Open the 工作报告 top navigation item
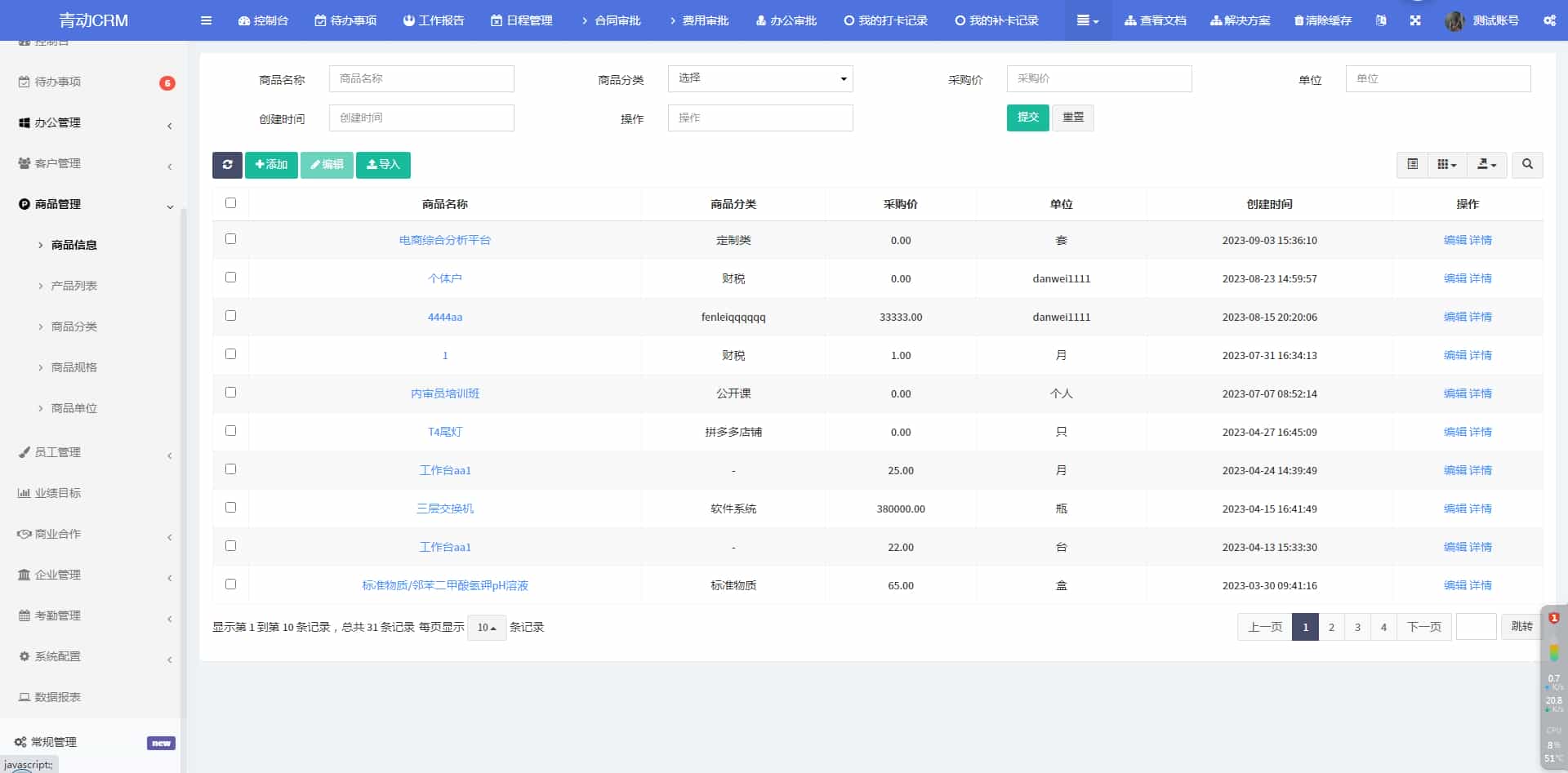Screen dimensions: 1568x773 click(434, 20)
